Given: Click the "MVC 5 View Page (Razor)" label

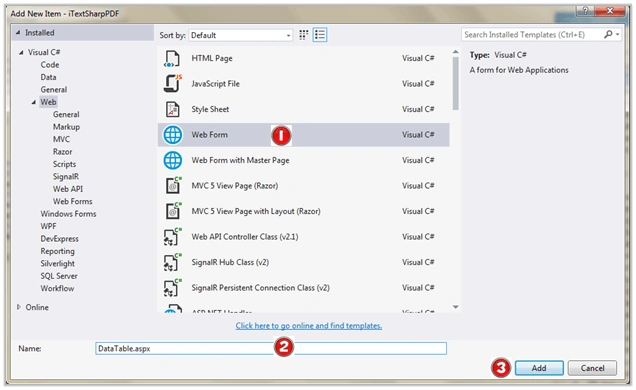Looking at the screenshot, I should (234, 186).
